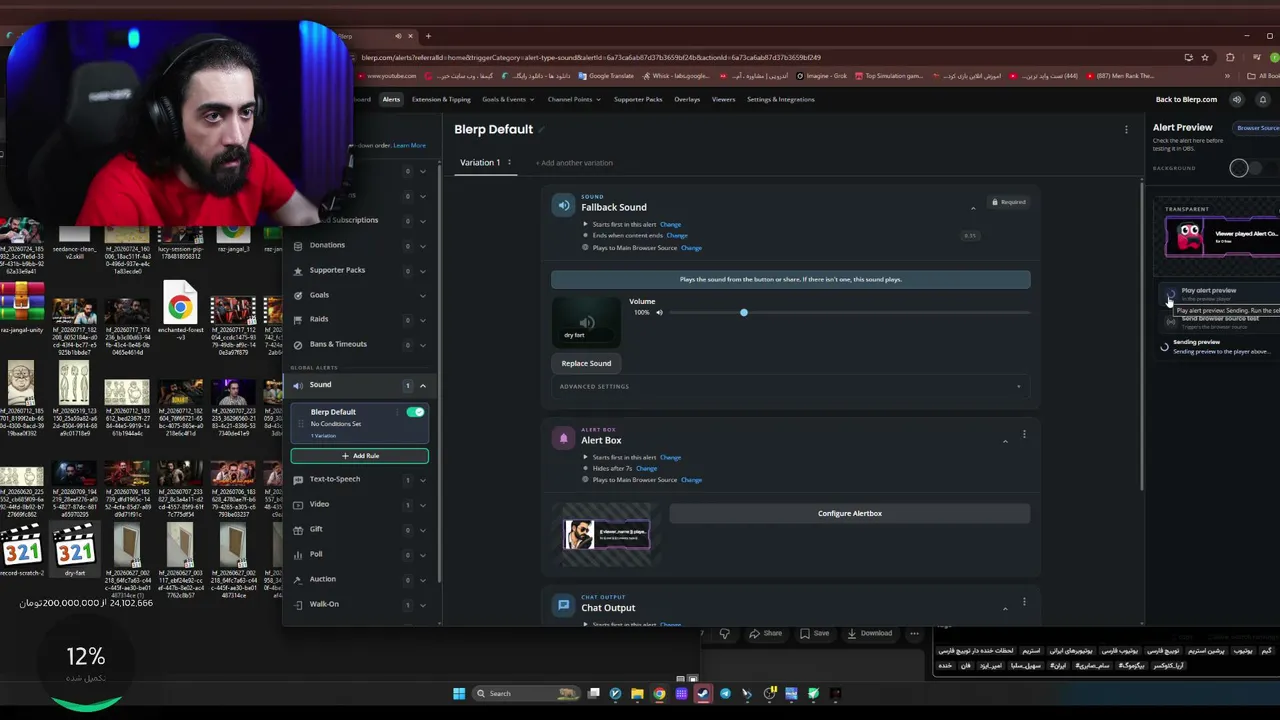Bookmark this page with star icon
Screen dimensions: 1280x720
pyautogui.click(x=1205, y=57)
